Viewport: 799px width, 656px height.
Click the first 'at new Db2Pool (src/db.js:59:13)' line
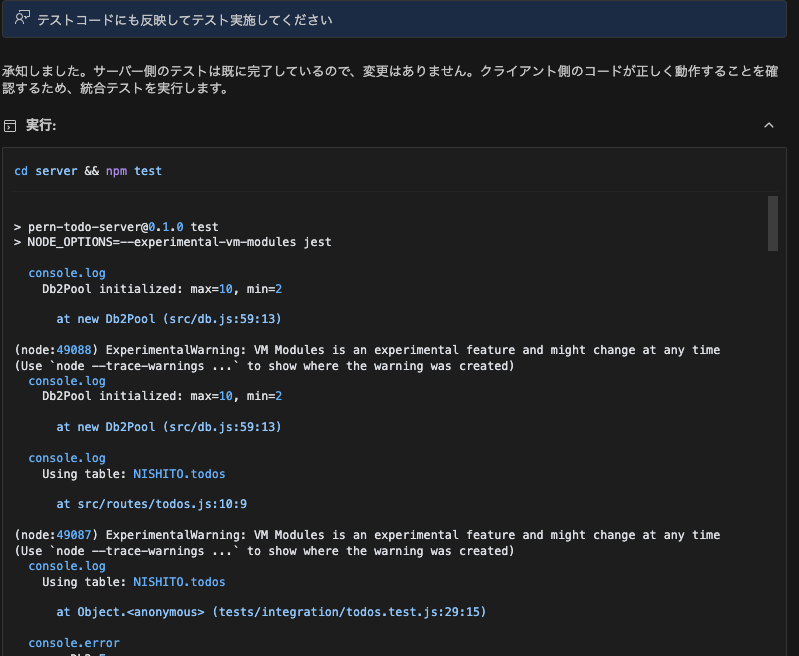pos(169,319)
